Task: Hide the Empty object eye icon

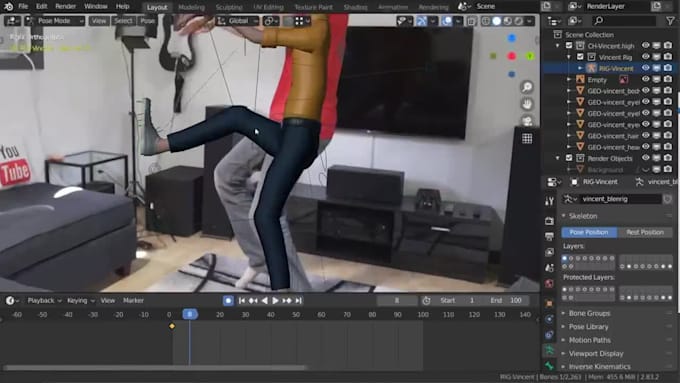Action: pos(645,79)
